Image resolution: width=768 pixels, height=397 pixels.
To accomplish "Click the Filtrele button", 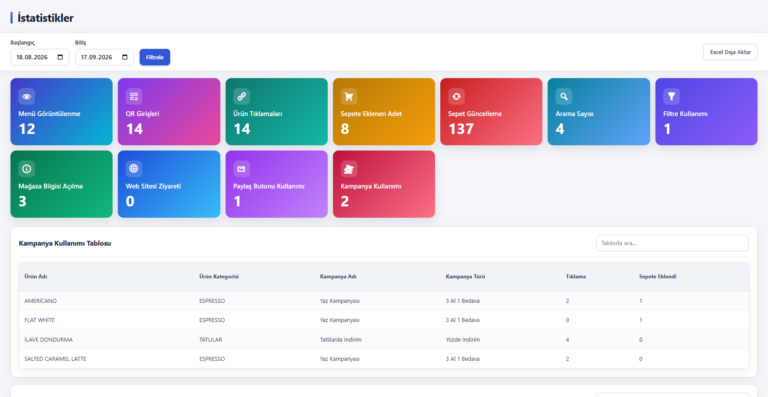I will tap(155, 57).
